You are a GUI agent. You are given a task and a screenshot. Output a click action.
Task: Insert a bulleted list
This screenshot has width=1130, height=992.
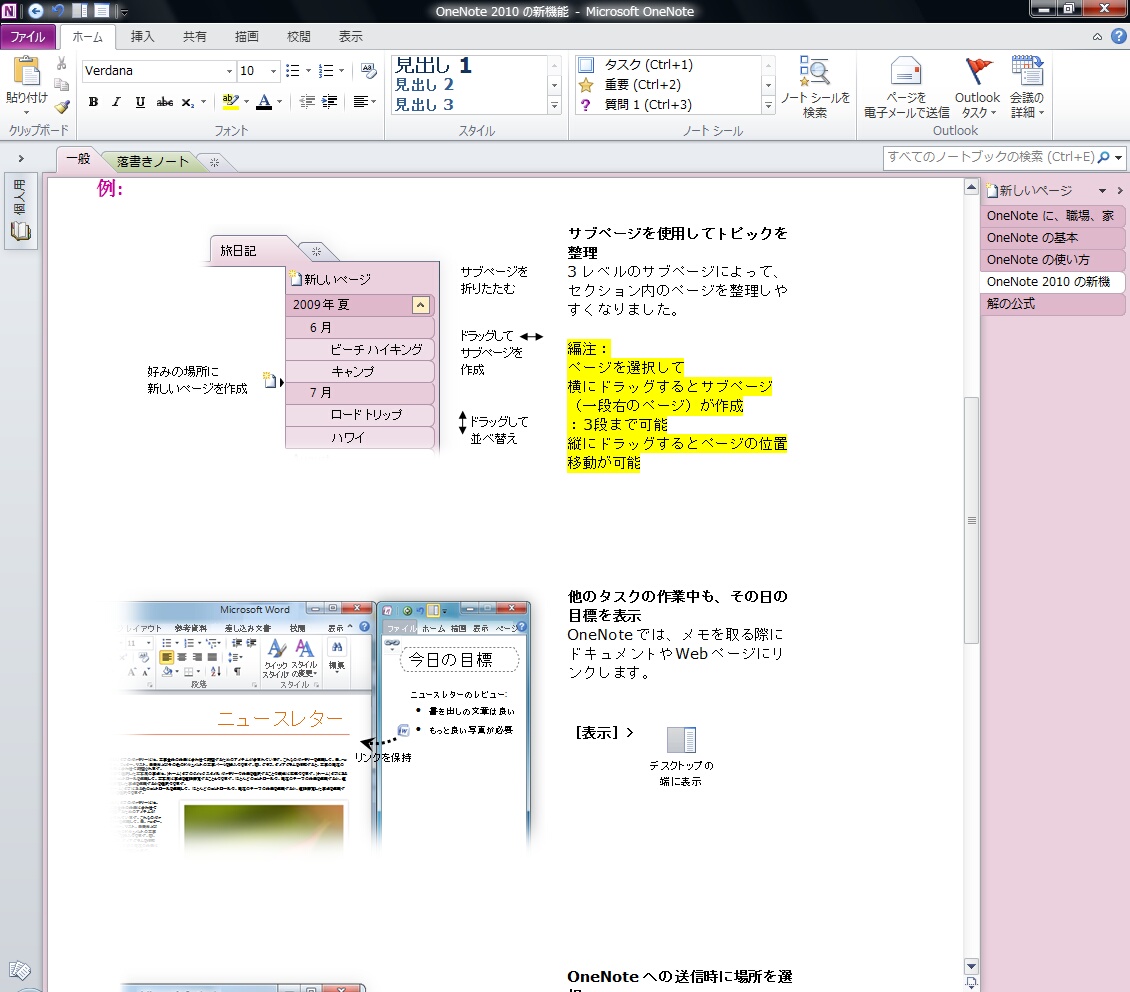[293, 71]
